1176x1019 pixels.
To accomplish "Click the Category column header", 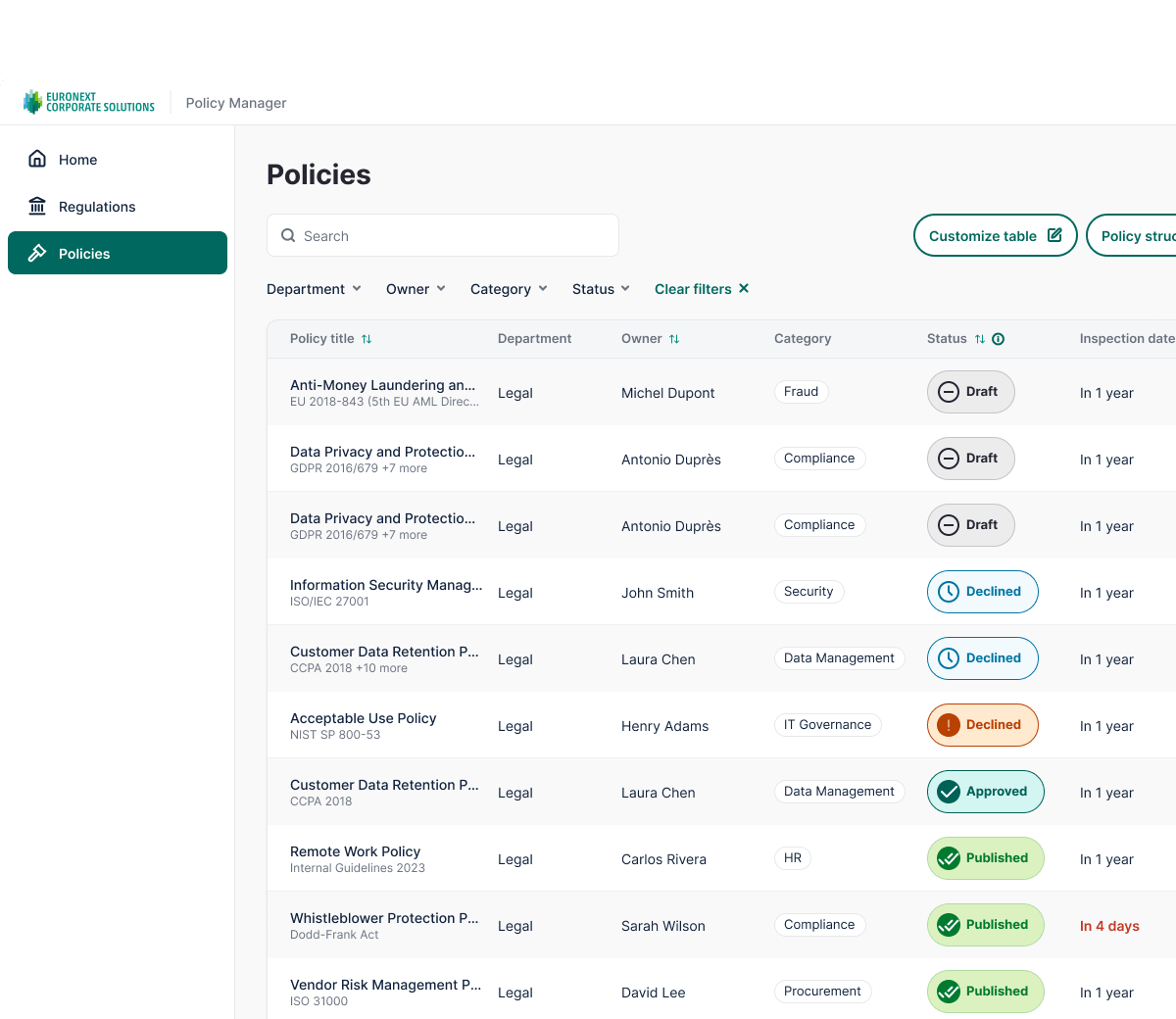I will point(803,338).
